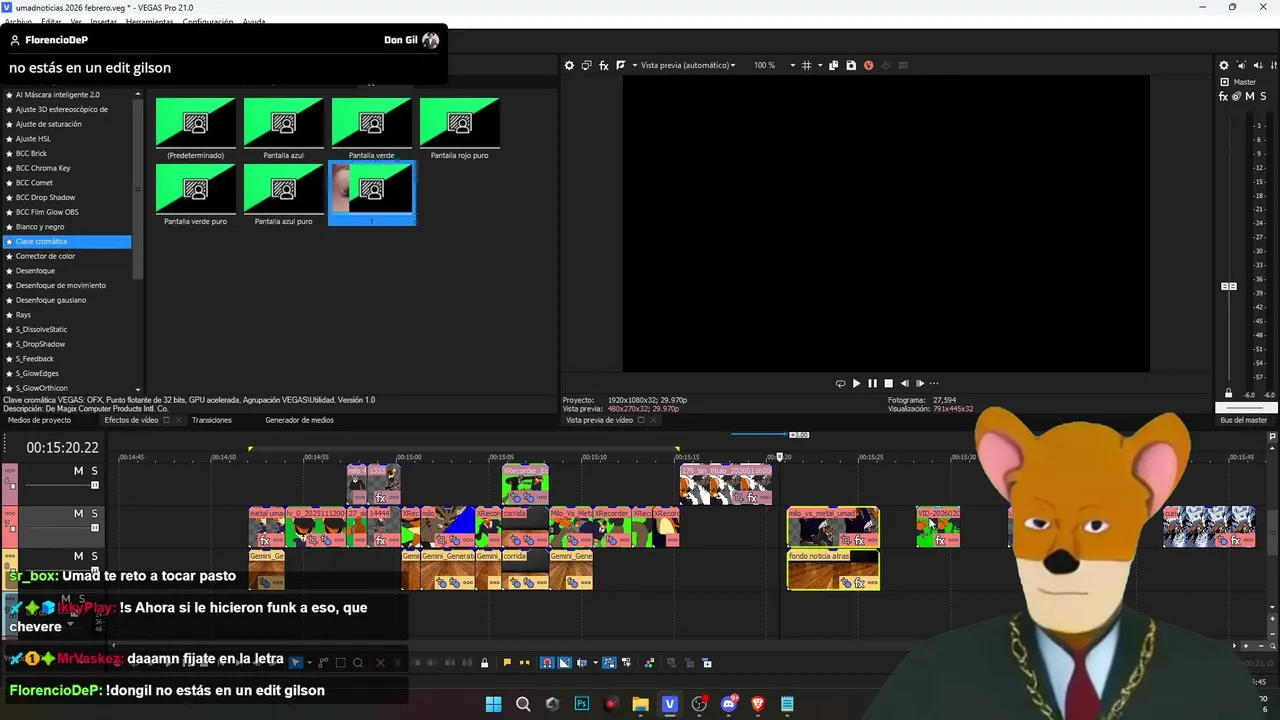Switch to 'Transiciones' tab
Viewport: 1280px width, 720px height.
click(x=212, y=420)
